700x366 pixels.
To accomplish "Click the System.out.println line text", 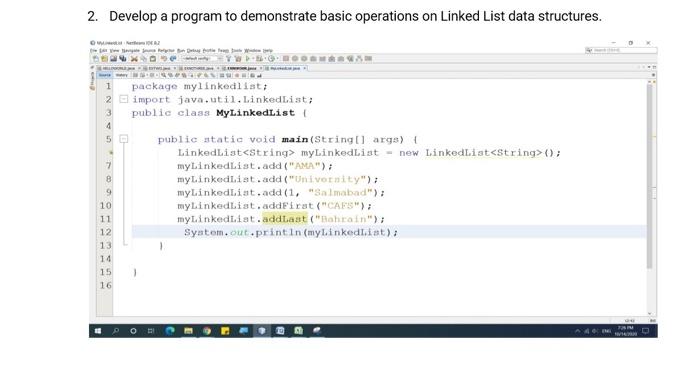I will click(x=291, y=232).
